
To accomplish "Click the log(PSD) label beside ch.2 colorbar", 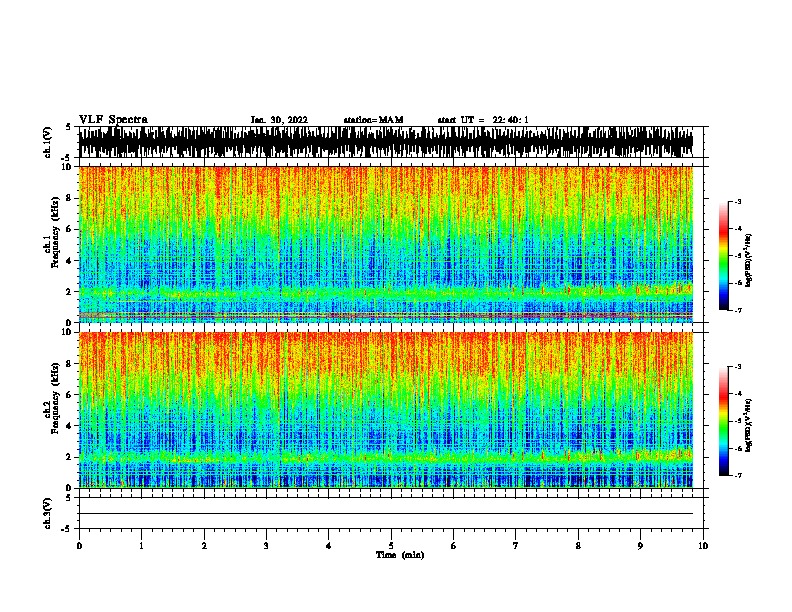I will click(749, 426).
